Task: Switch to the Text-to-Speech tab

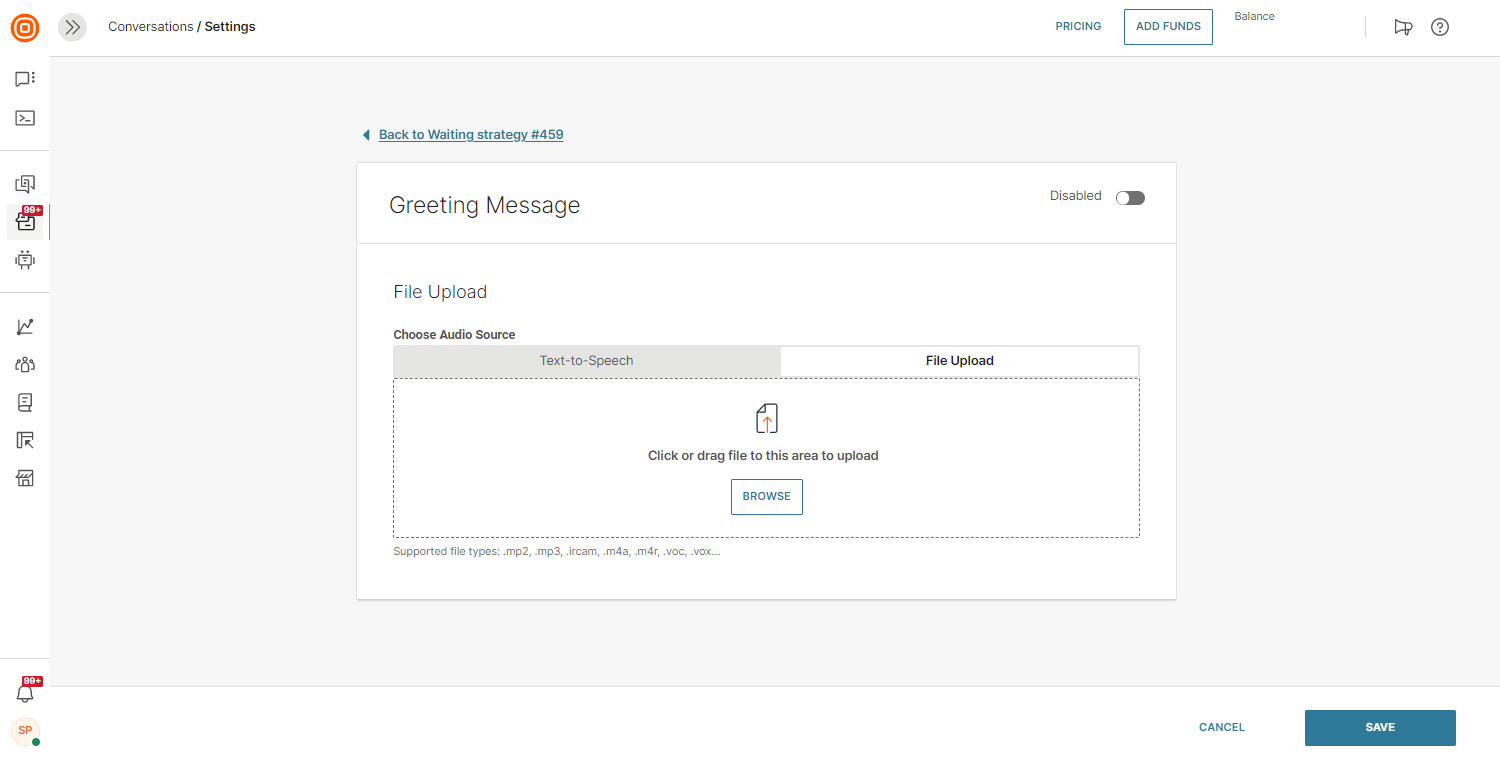Action: pos(587,361)
